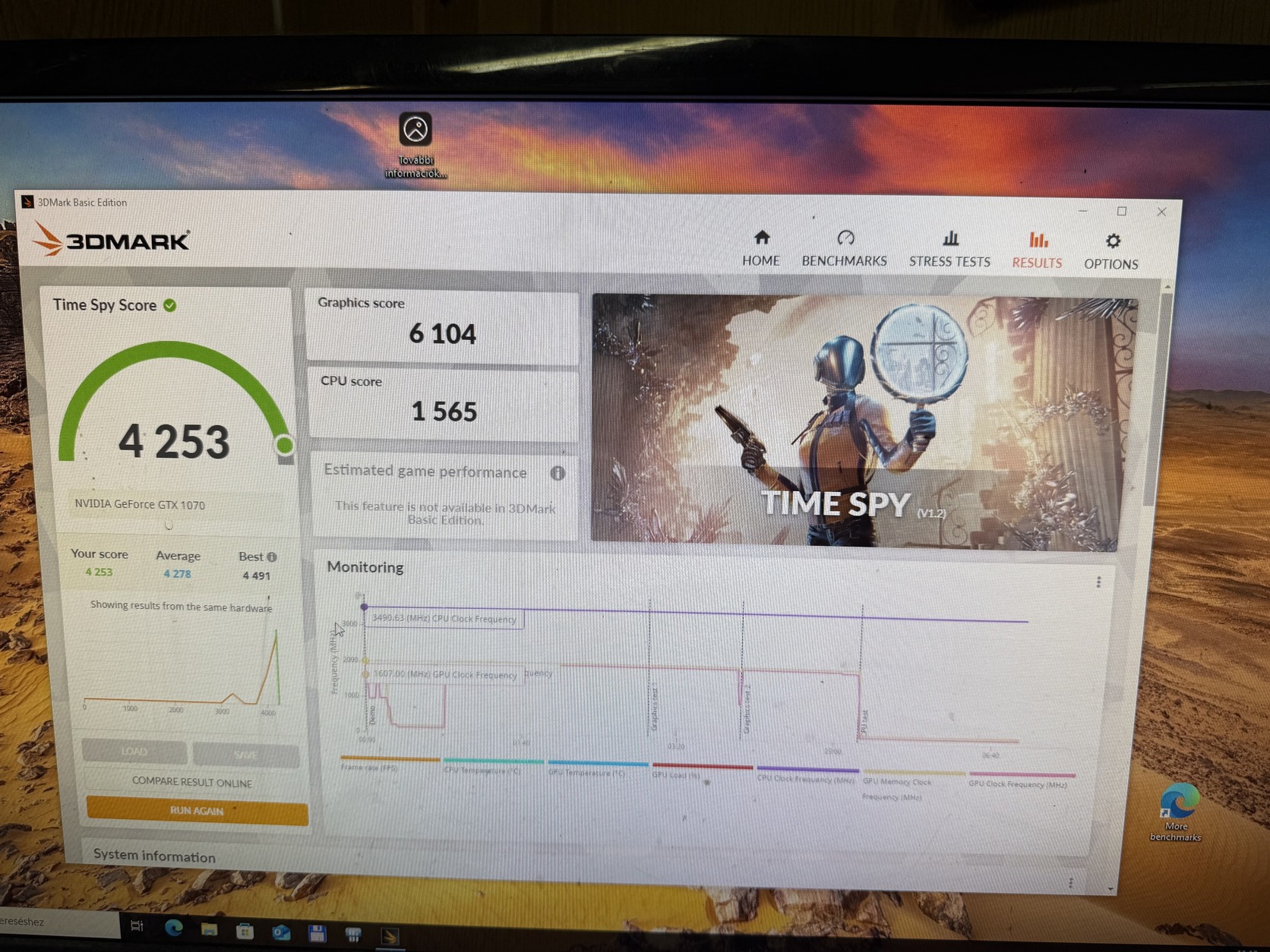Open the OPTIONS tab
Viewport: 1270px width, 952px height.
1111,252
